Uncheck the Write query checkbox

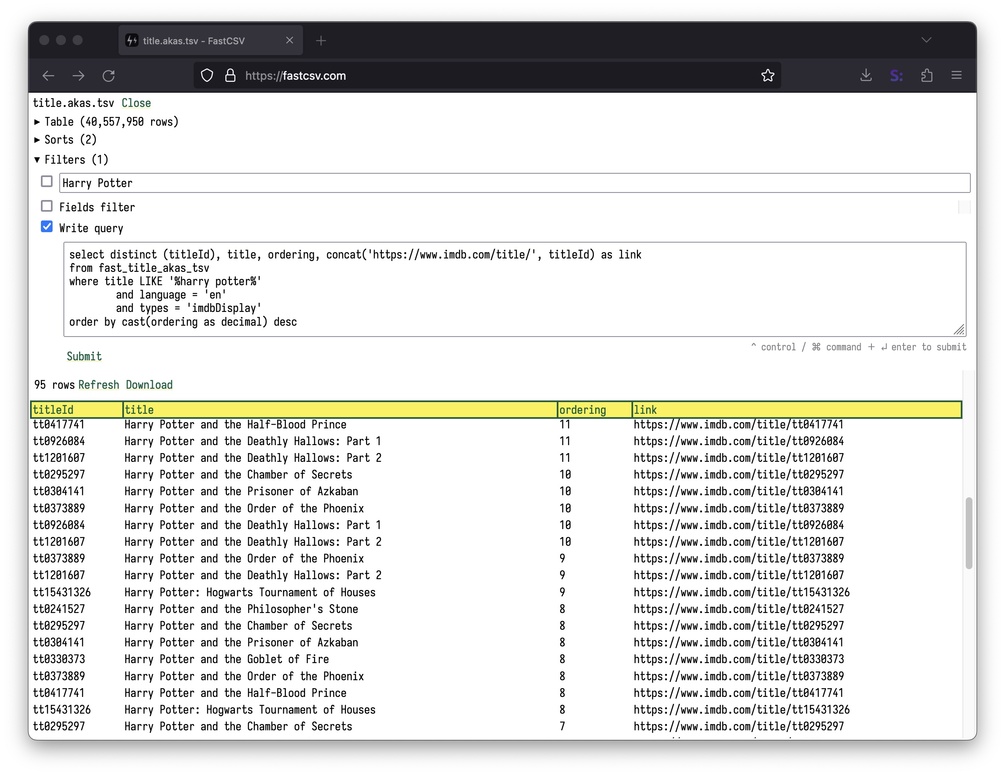[47, 226]
